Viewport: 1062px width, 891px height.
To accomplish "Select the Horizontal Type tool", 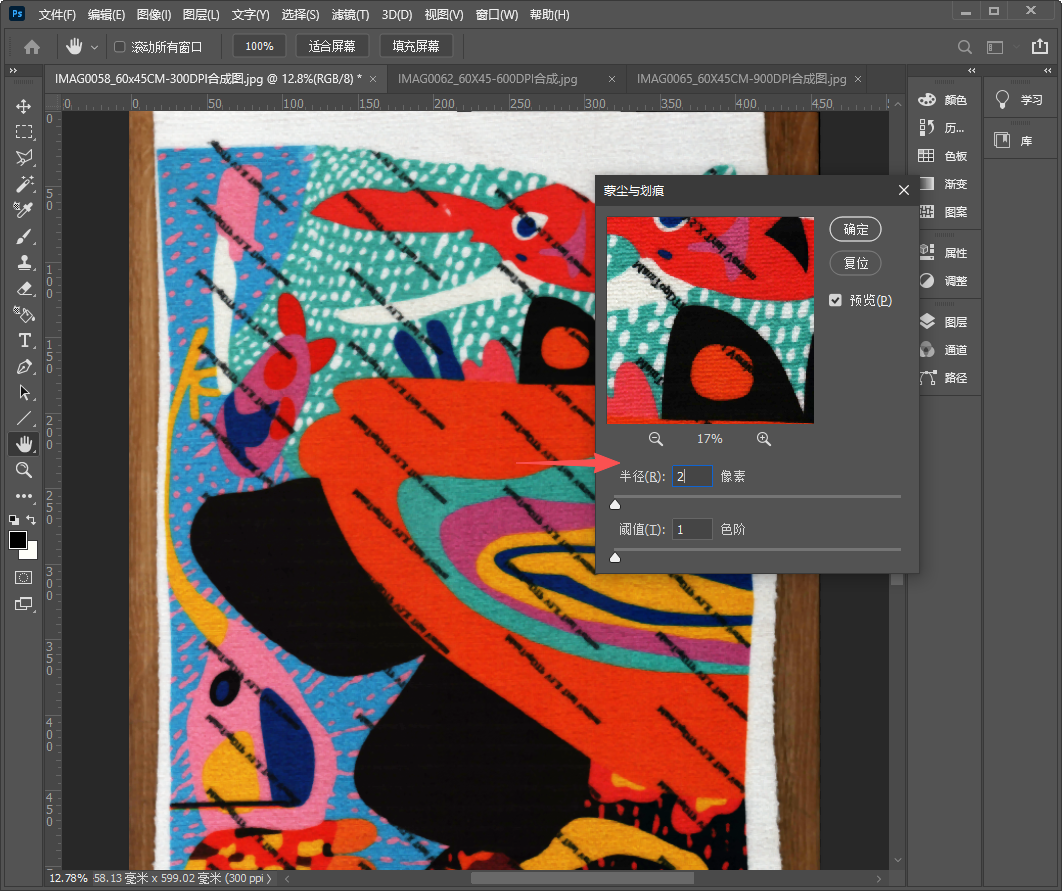I will (23, 340).
